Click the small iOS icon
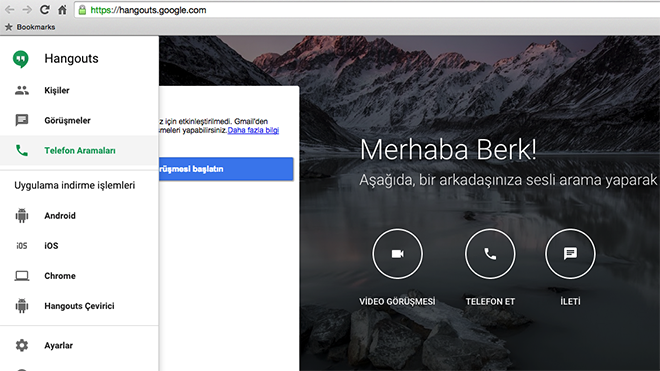 point(22,246)
